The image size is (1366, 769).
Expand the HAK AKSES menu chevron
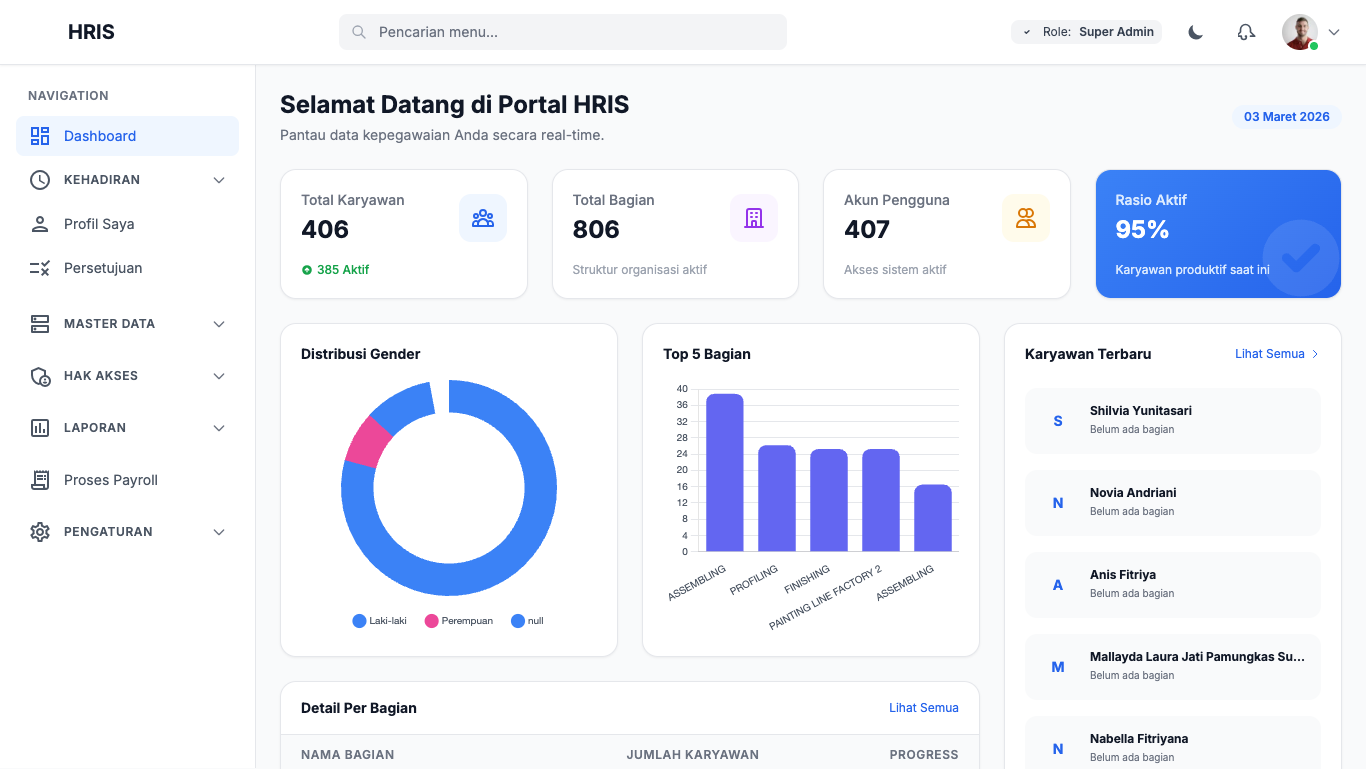(219, 376)
